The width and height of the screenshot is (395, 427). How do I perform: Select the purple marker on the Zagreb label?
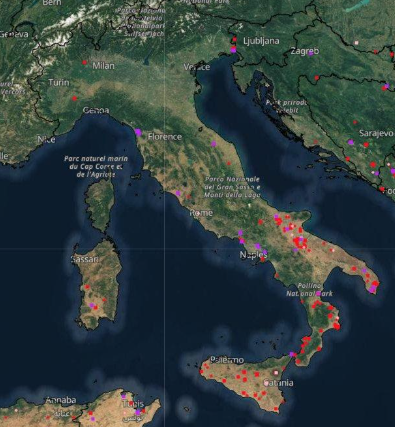coord(311,53)
